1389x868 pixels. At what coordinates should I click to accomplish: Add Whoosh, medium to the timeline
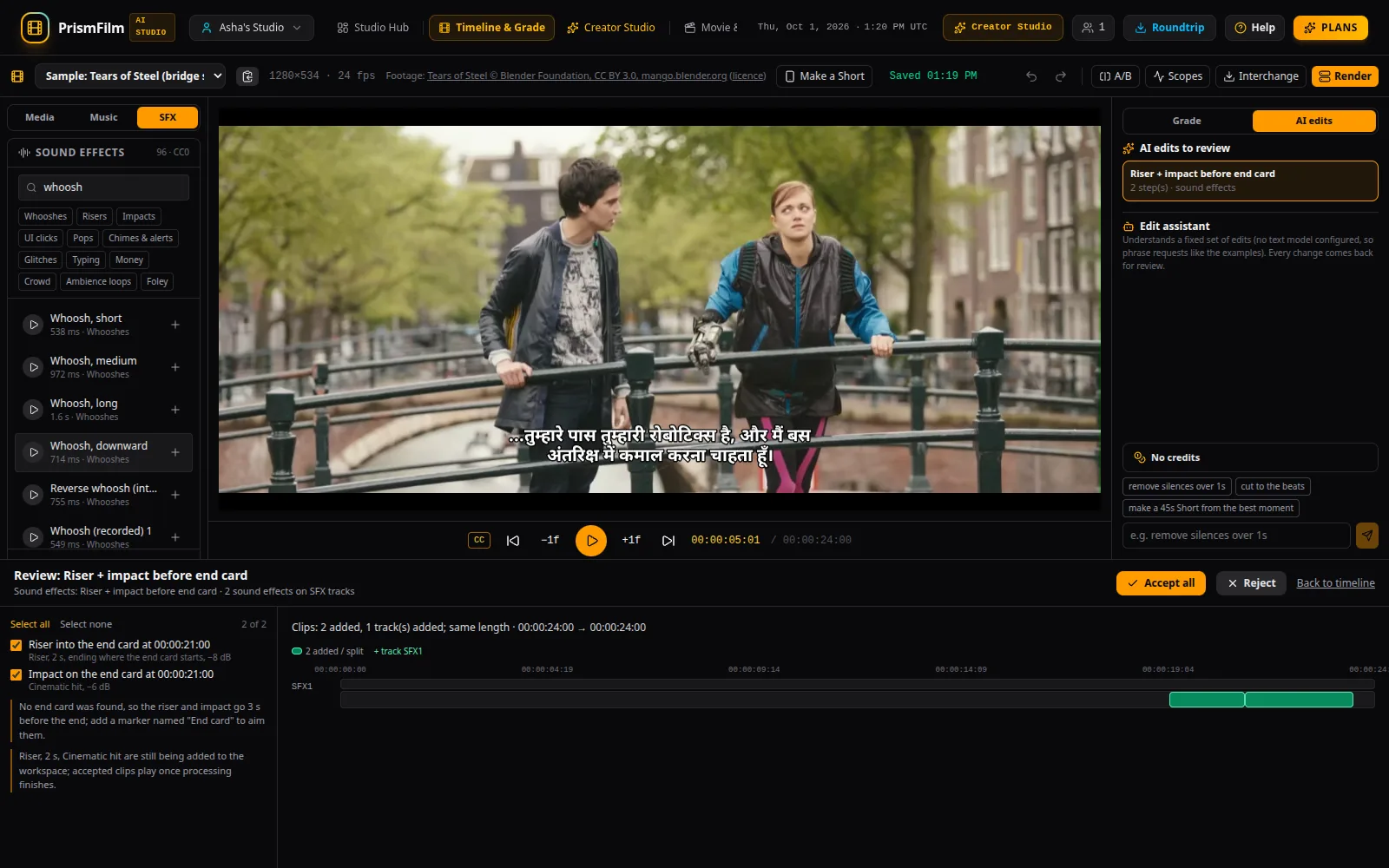[x=175, y=367]
